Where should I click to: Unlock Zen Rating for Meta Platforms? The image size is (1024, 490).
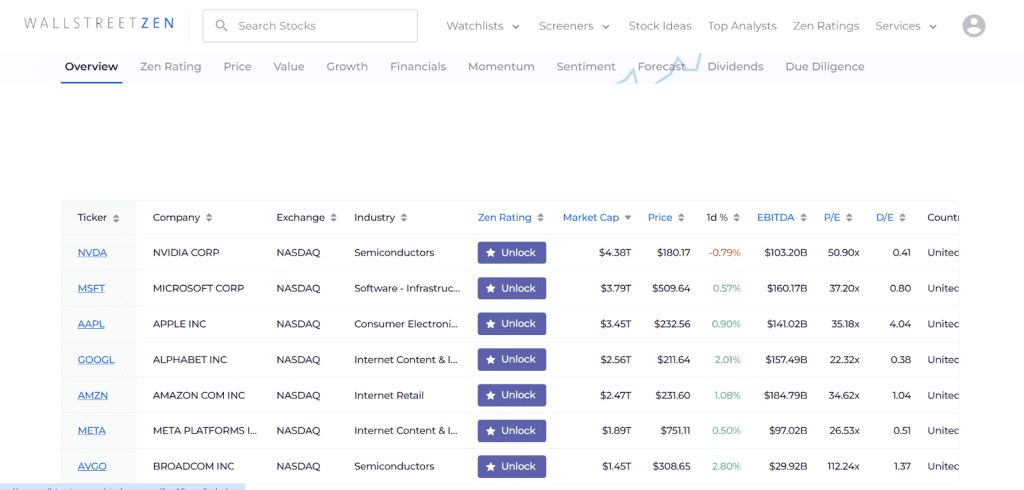pos(511,431)
